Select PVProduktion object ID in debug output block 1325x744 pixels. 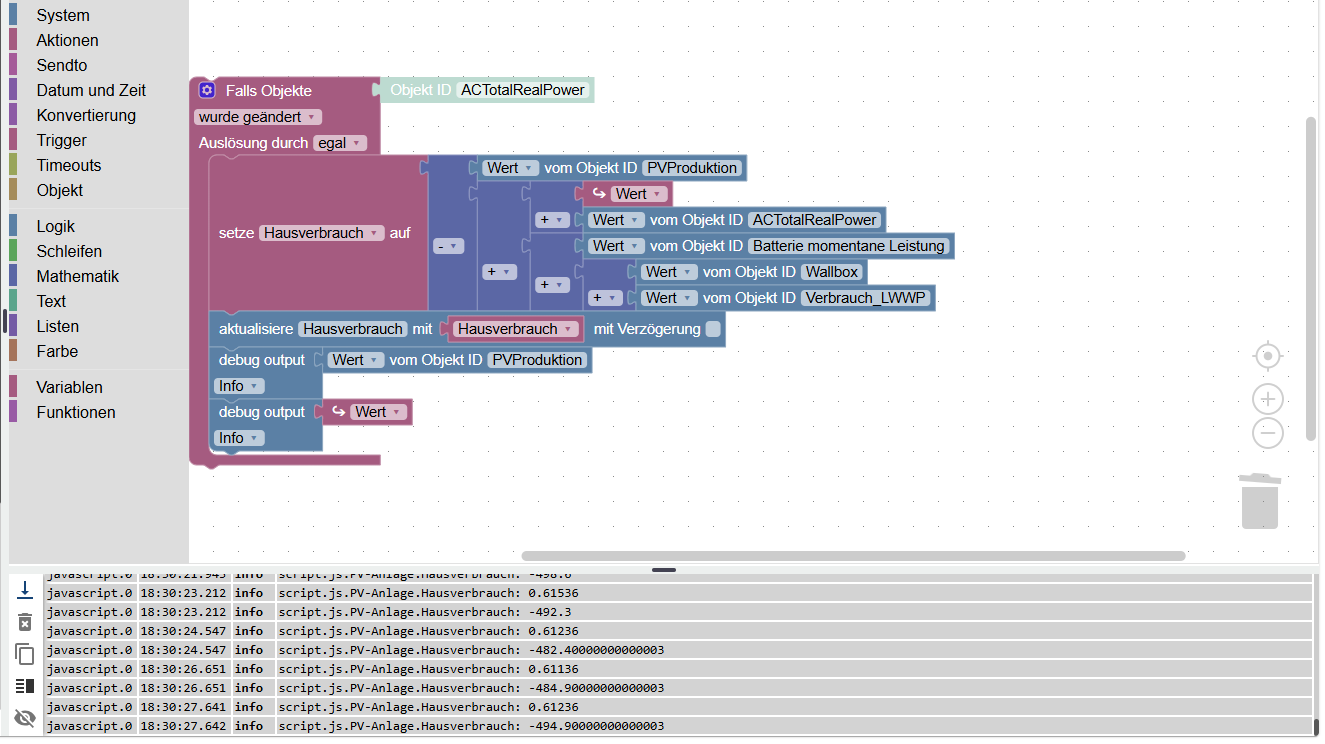coord(538,360)
